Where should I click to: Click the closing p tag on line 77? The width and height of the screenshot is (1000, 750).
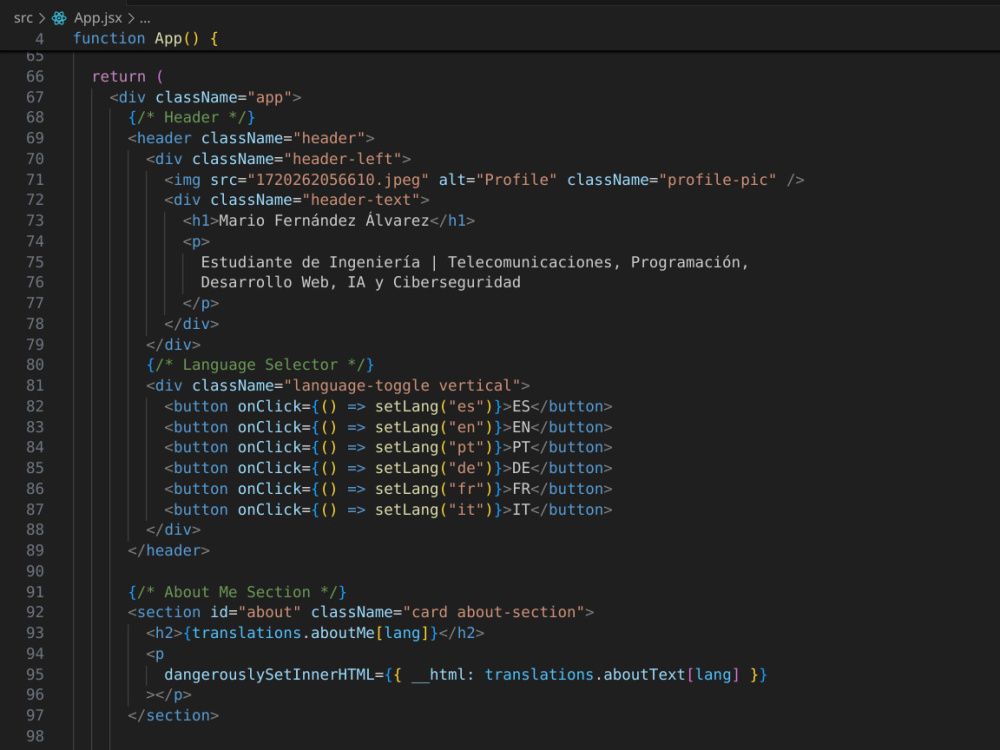pos(200,303)
